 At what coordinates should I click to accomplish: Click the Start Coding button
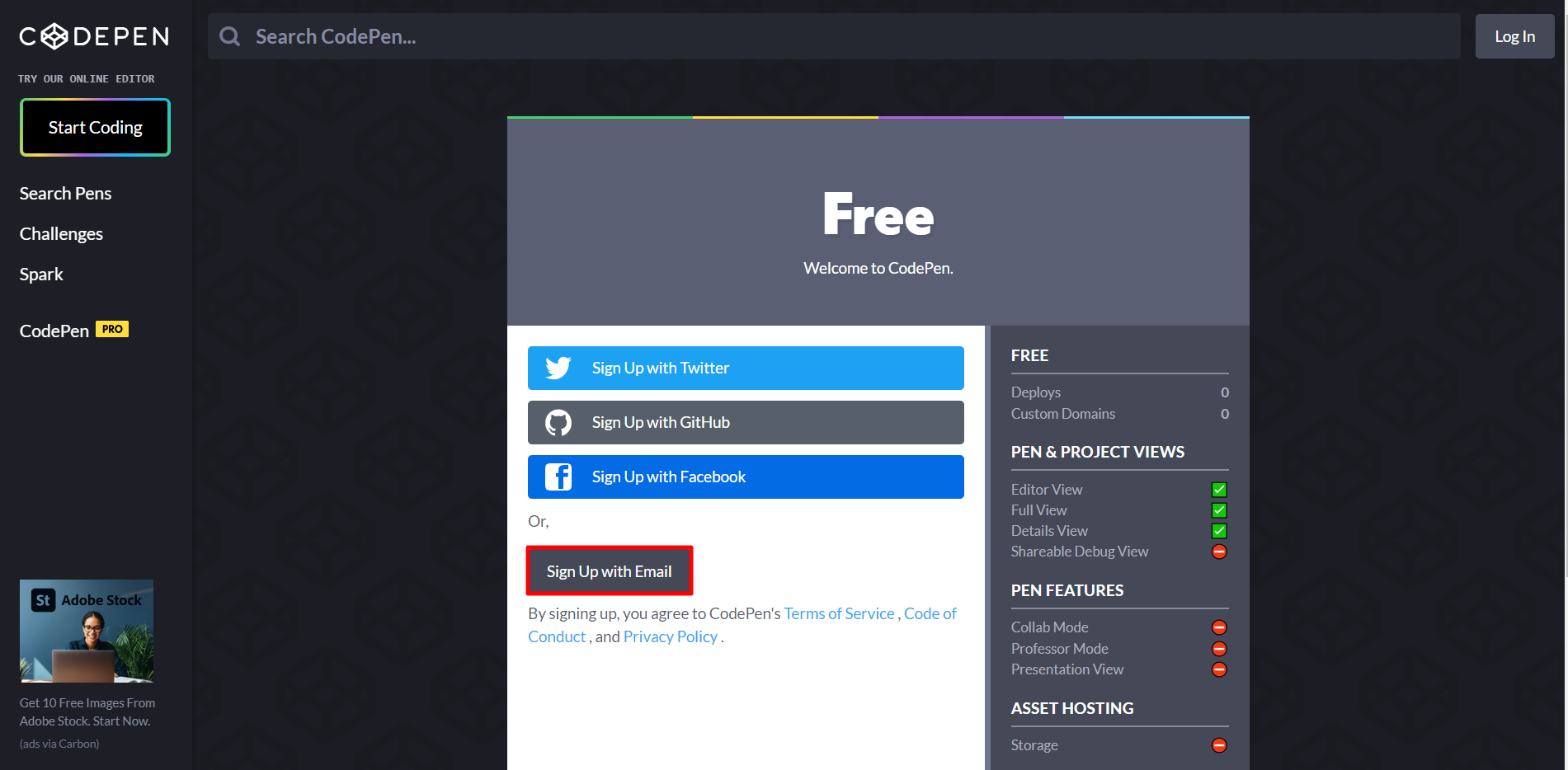[96, 127]
